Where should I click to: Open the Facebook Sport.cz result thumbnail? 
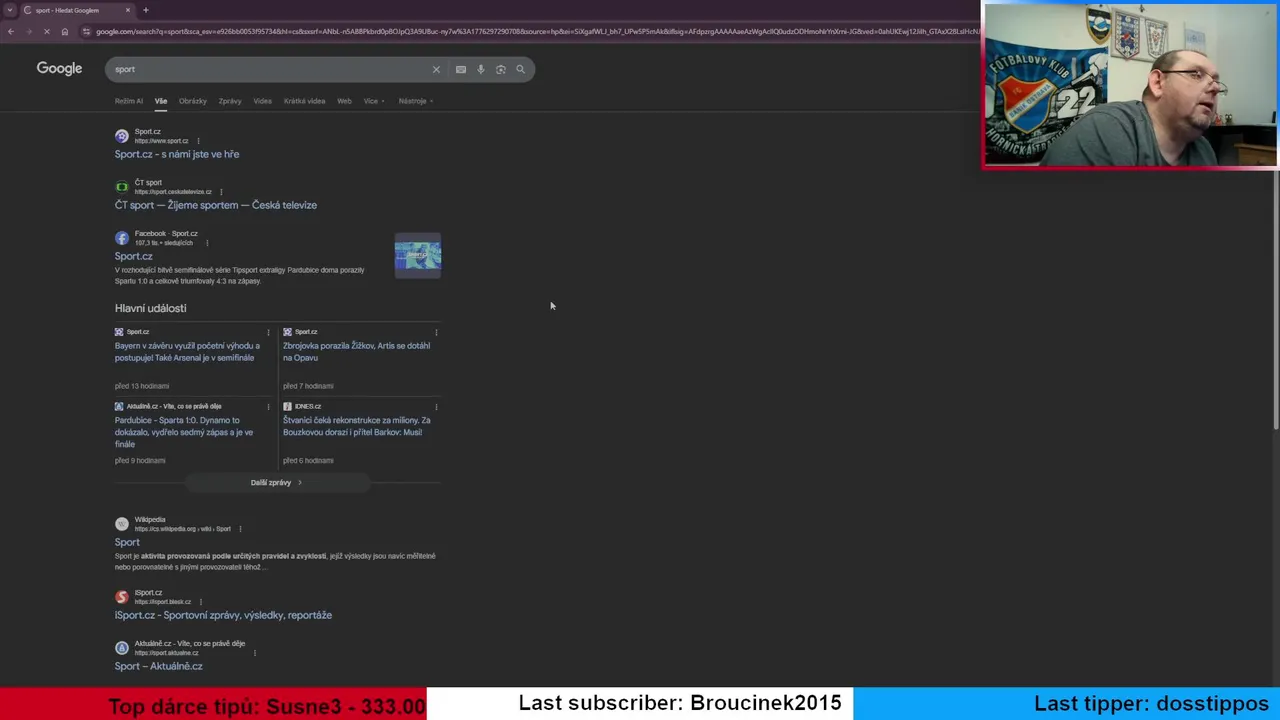pyautogui.click(x=418, y=256)
